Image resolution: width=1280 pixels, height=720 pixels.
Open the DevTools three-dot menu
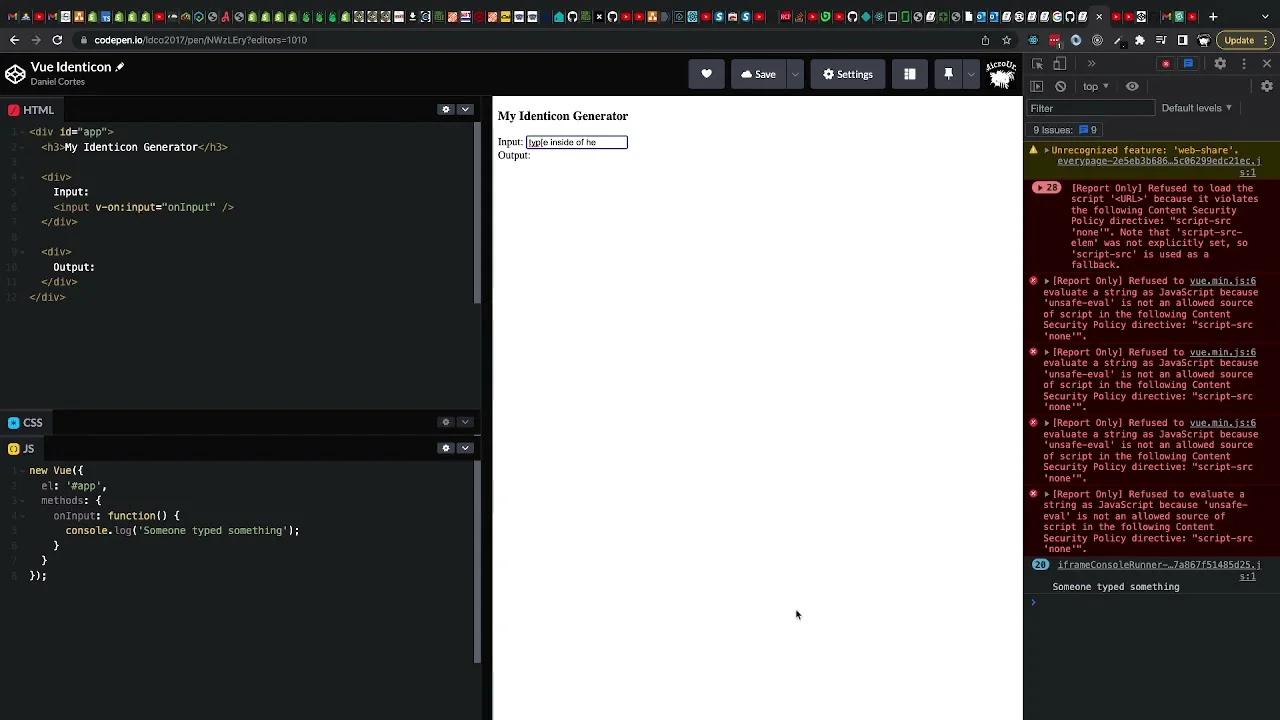click(1243, 63)
